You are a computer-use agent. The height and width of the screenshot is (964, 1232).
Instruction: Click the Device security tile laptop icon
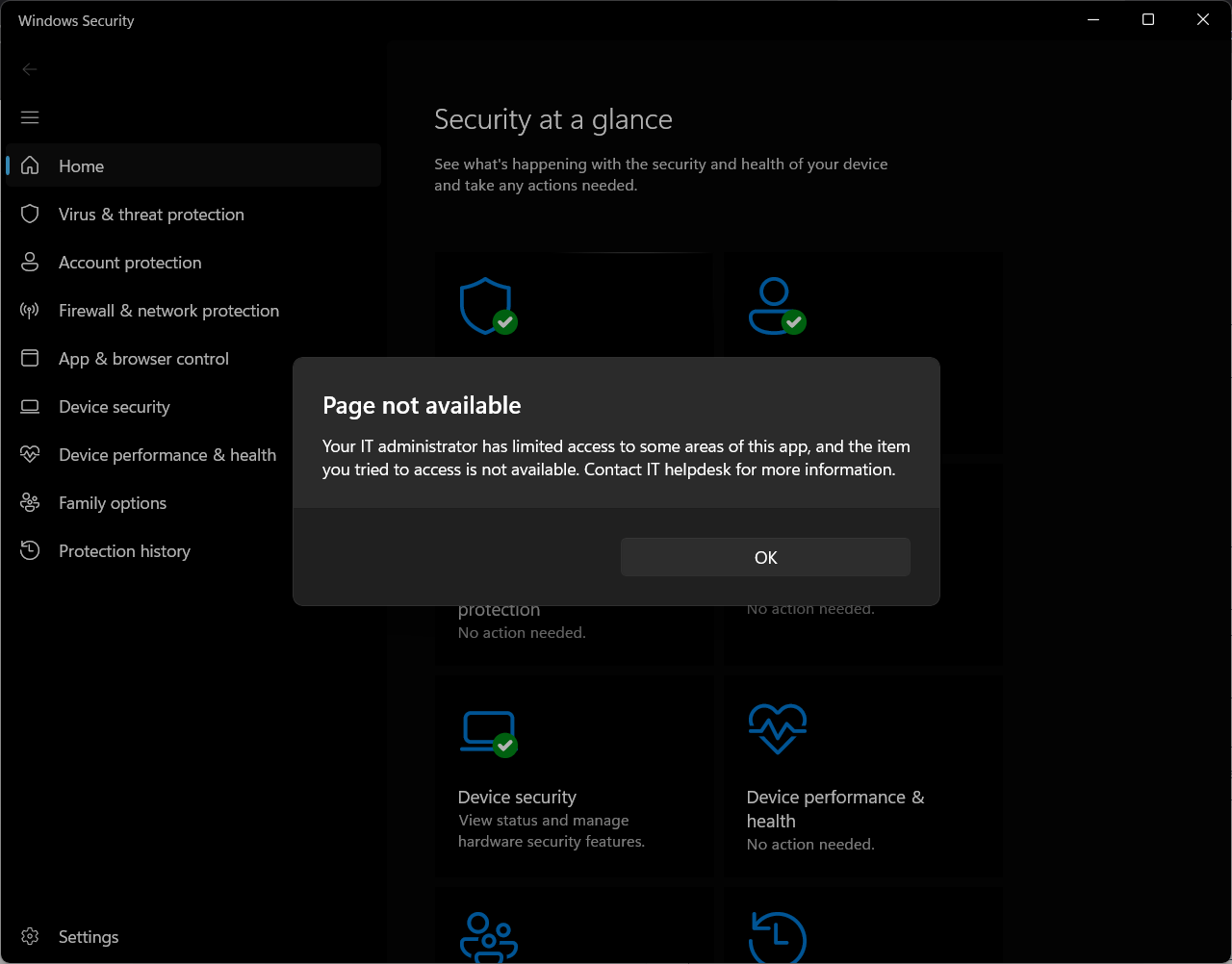coord(488,733)
